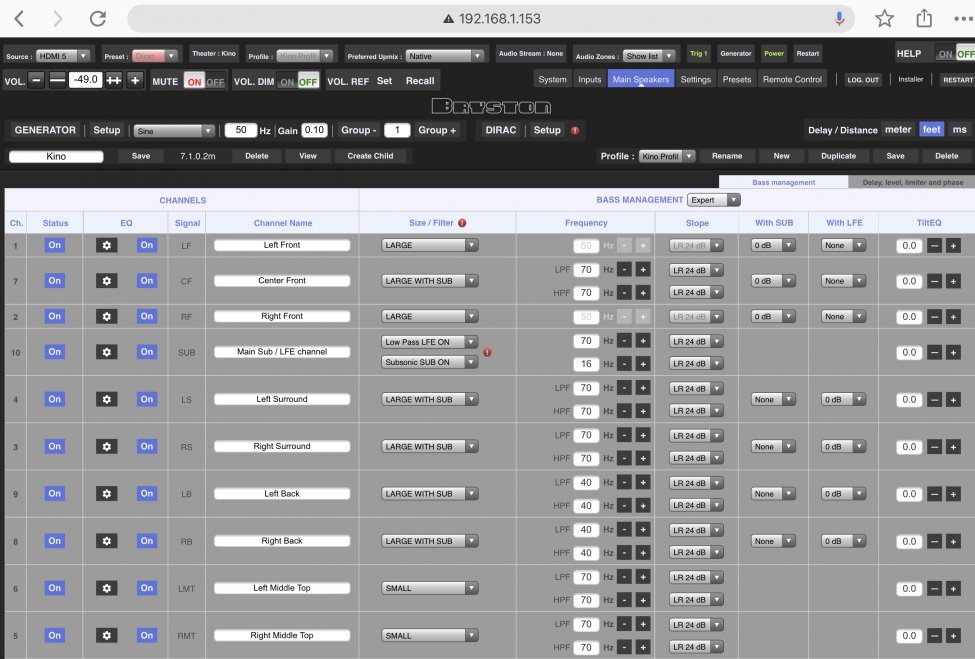Open the browser three-dot menu
975x659 pixels.
click(963, 19)
